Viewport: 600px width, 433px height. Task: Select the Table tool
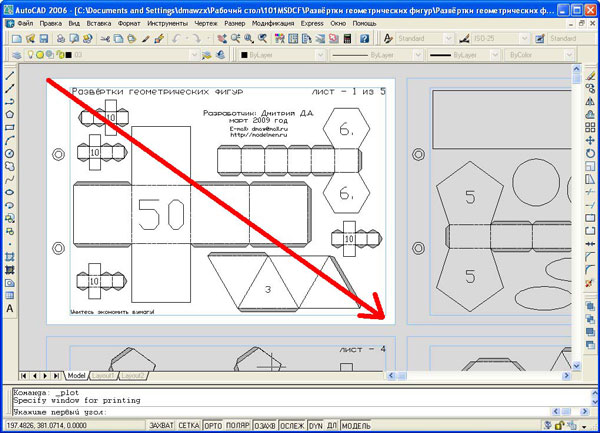click(x=10, y=295)
